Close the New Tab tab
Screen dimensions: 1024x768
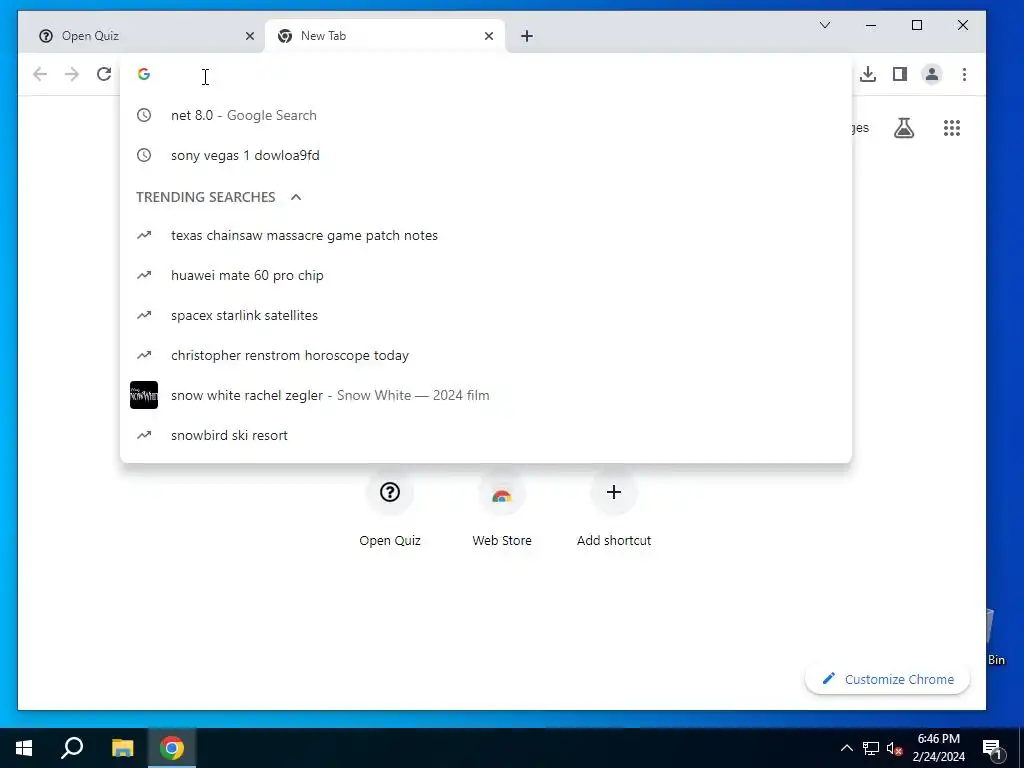pos(488,36)
